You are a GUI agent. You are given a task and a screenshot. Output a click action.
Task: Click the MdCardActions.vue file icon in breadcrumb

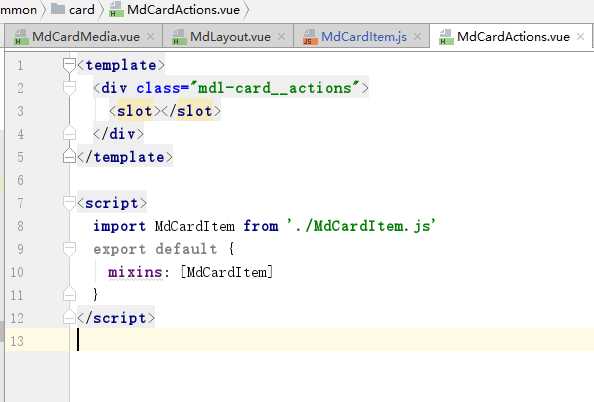pos(116,9)
